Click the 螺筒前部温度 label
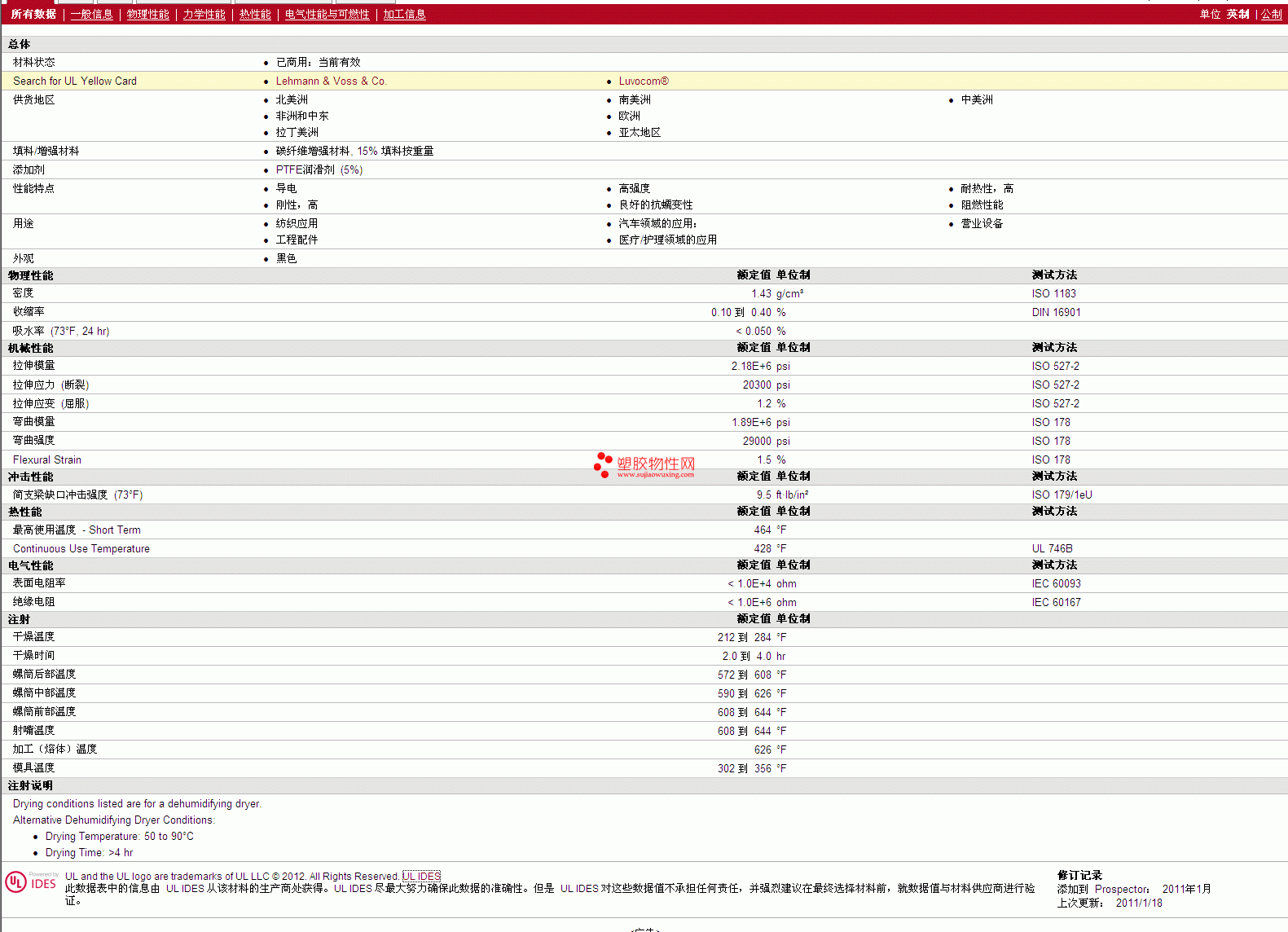 [x=44, y=711]
